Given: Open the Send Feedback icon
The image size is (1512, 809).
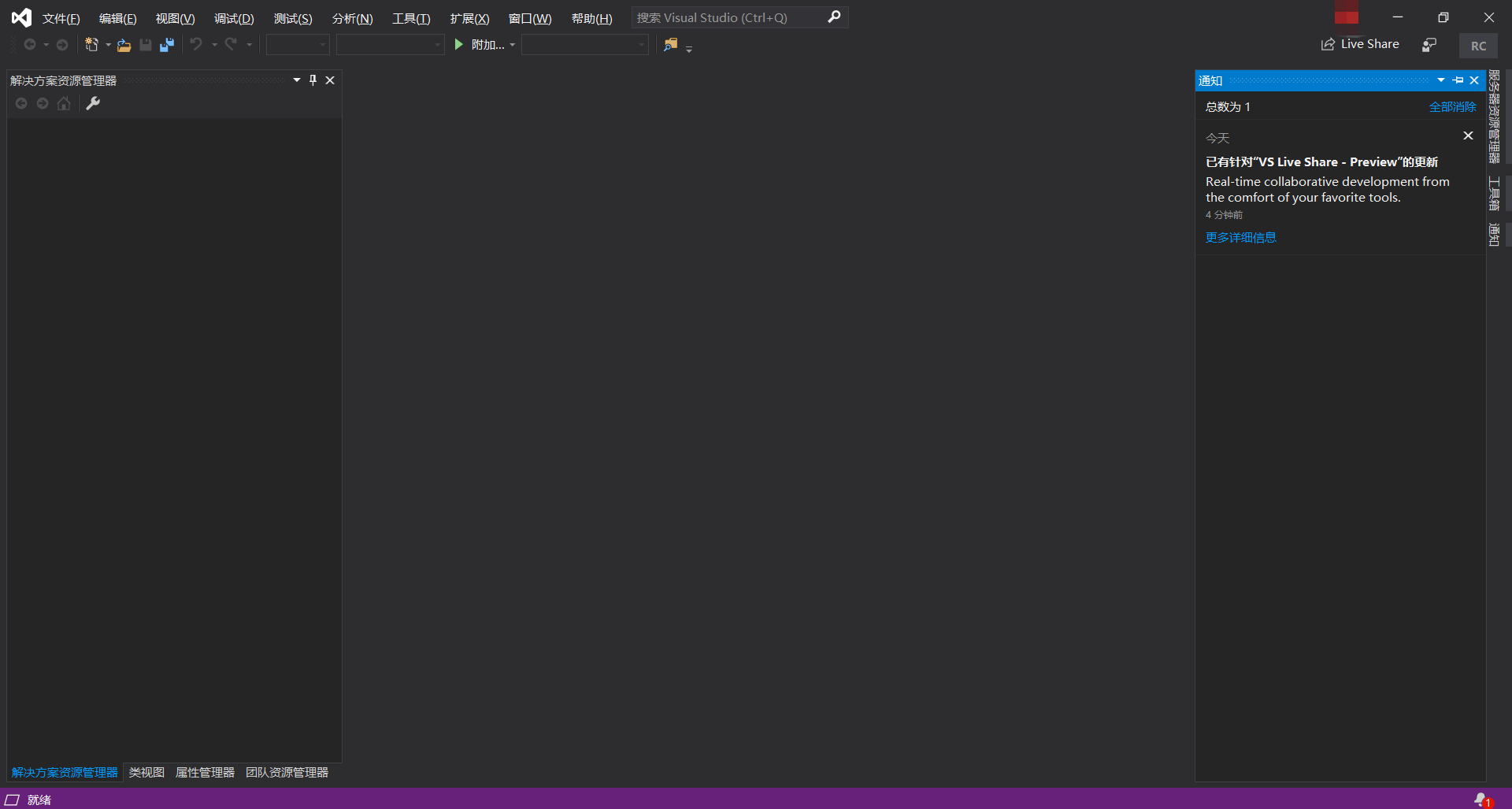Looking at the screenshot, I should pyautogui.click(x=1429, y=45).
